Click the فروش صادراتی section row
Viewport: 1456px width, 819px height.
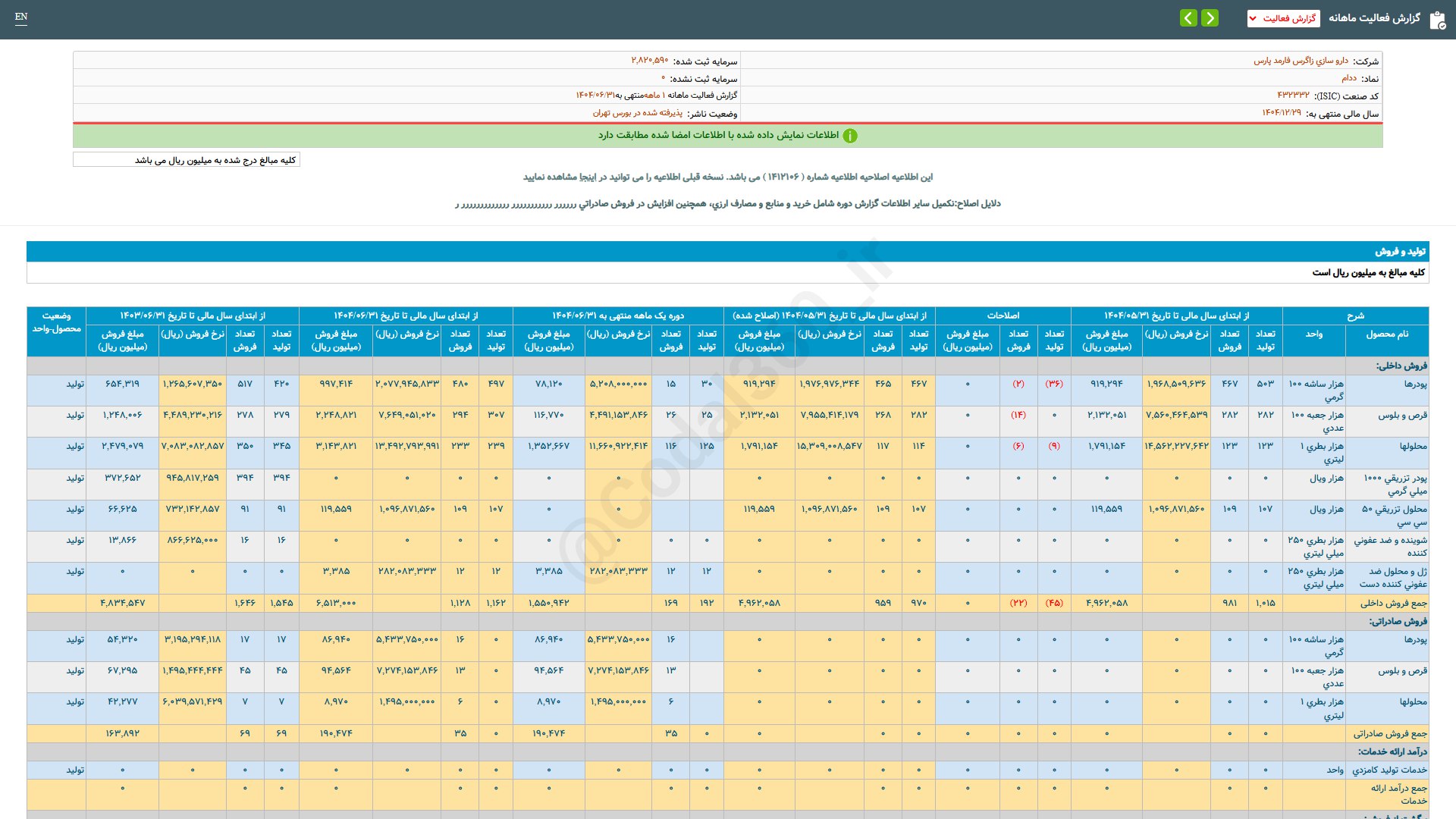click(1398, 622)
